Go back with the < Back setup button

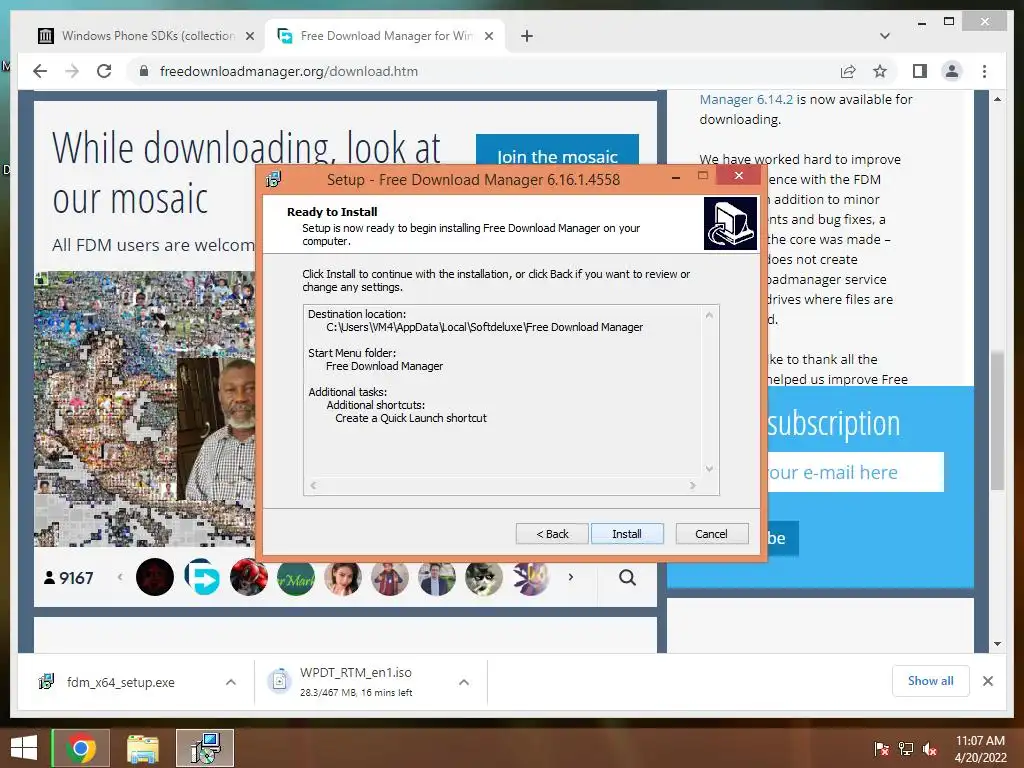coord(552,534)
